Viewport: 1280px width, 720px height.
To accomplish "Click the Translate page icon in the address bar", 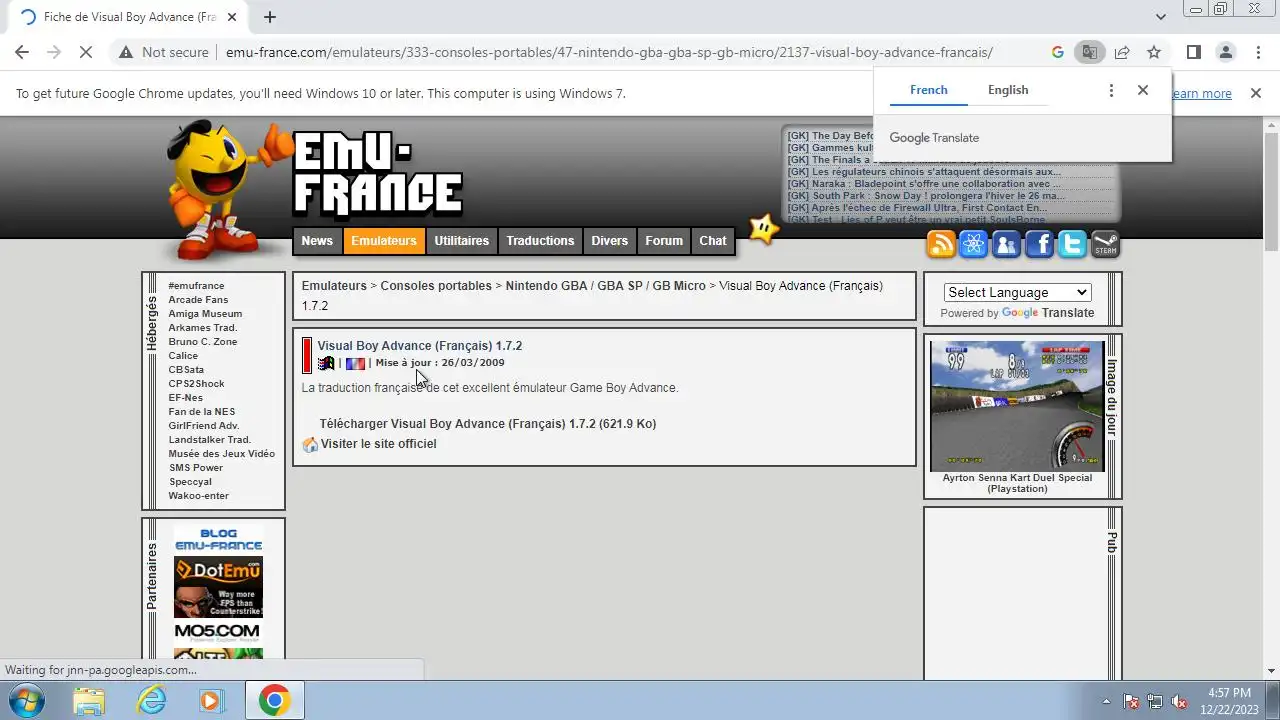I will click(x=1090, y=52).
